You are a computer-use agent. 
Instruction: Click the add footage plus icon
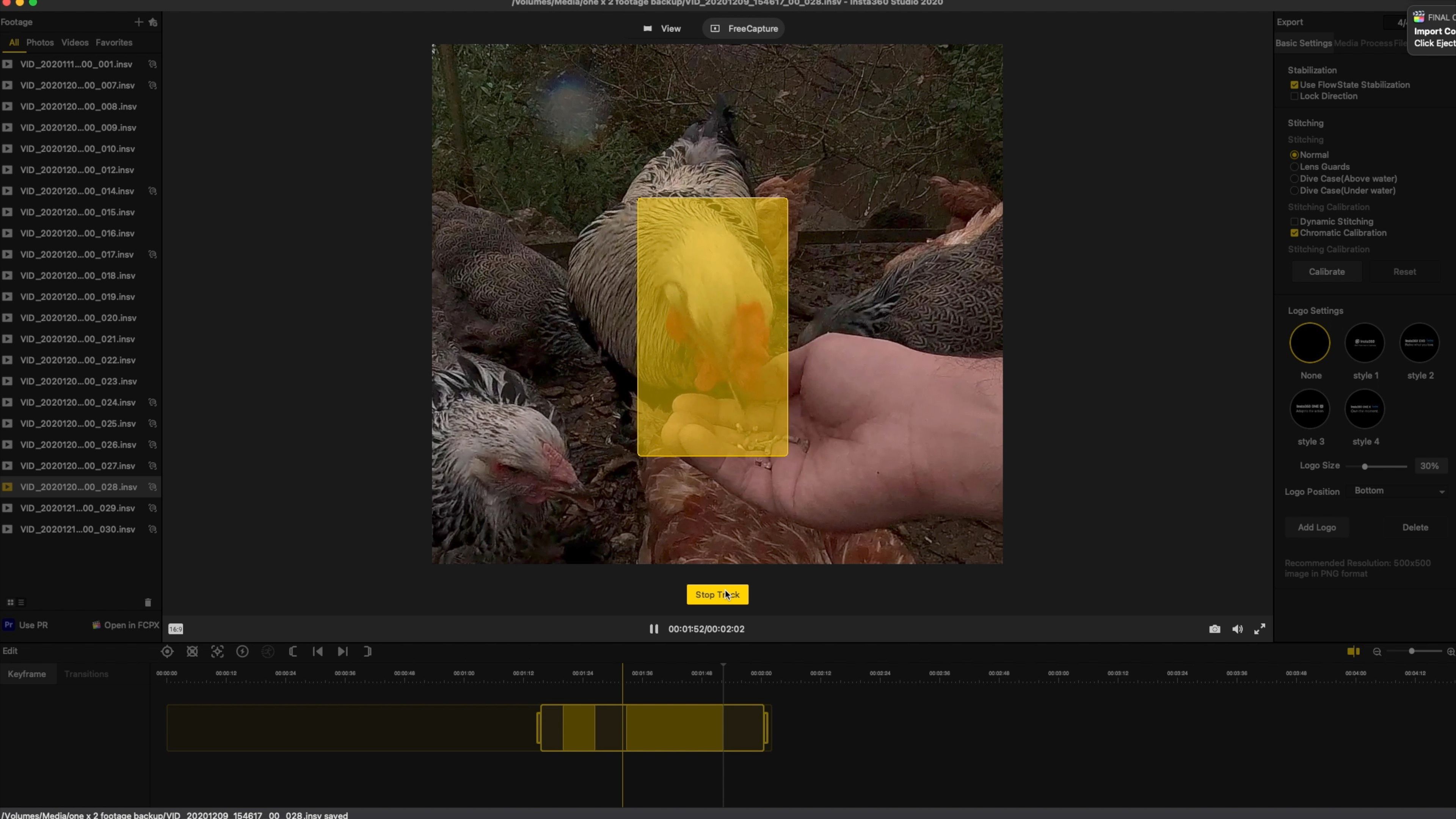pos(138,22)
